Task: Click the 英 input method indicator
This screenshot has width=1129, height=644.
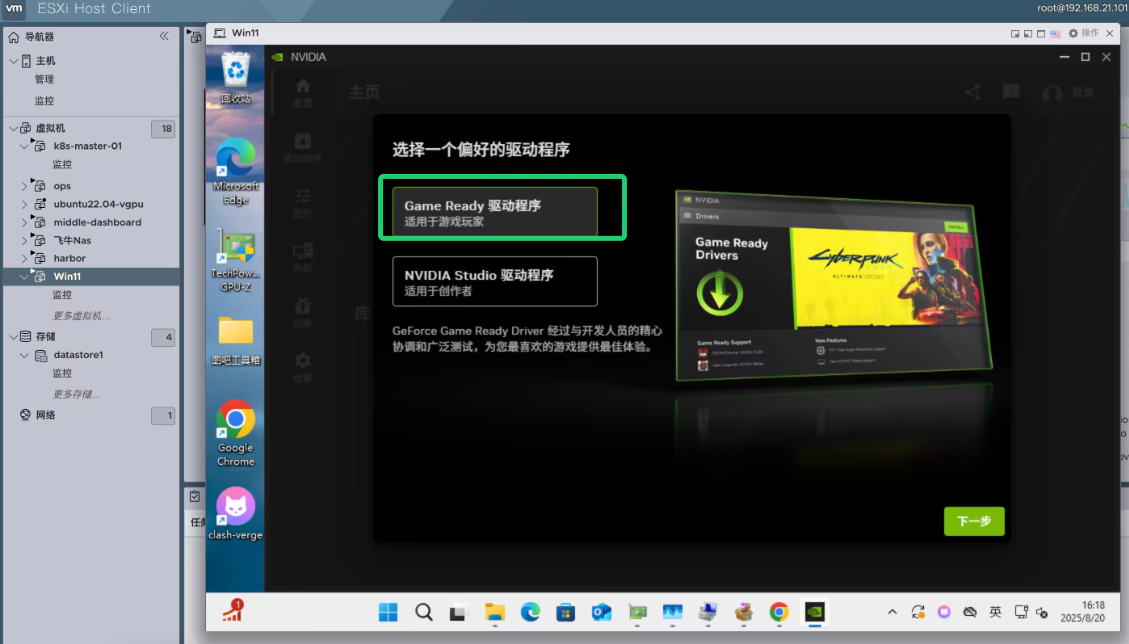Action: [x=995, y=612]
